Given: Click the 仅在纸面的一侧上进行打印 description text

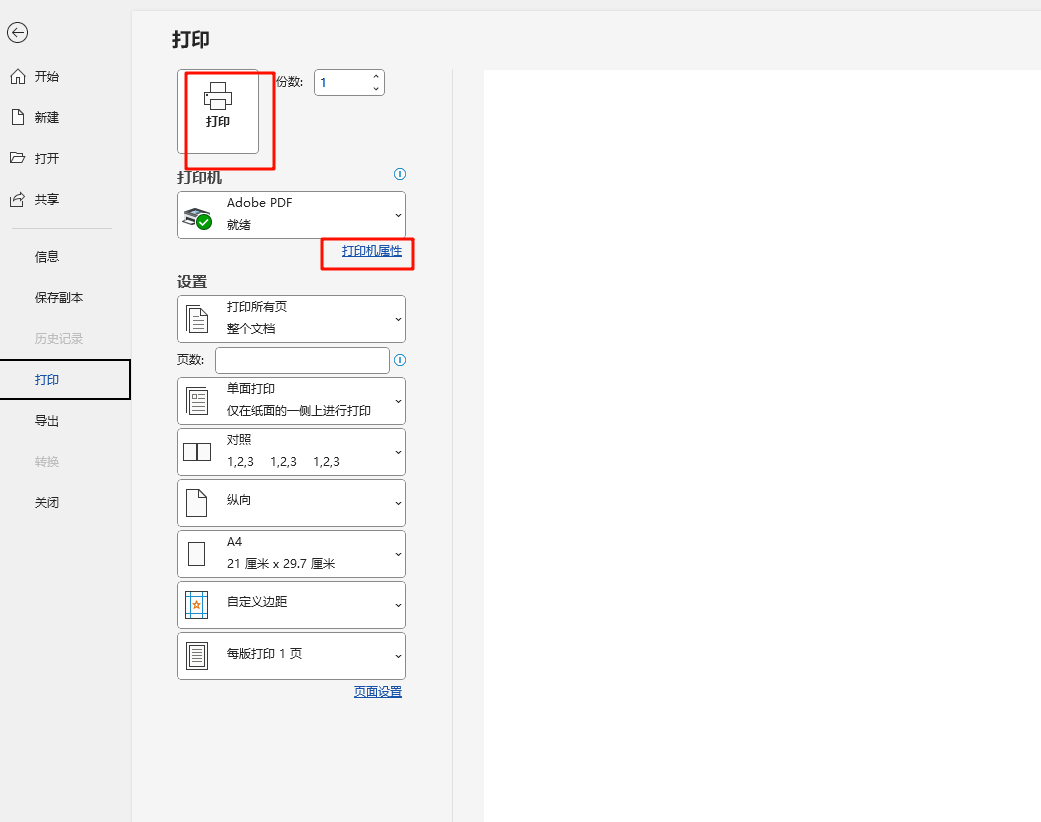Looking at the screenshot, I should pyautogui.click(x=299, y=411).
